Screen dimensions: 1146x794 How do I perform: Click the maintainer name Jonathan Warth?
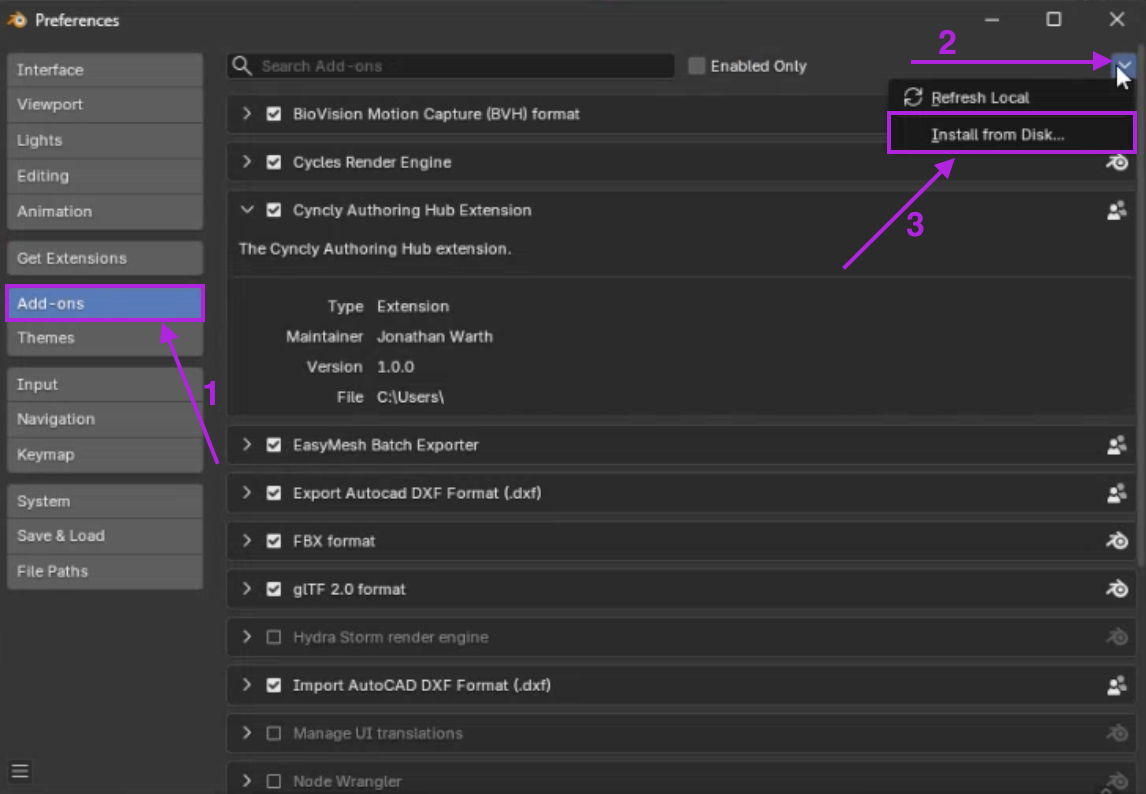pyautogui.click(x=435, y=337)
